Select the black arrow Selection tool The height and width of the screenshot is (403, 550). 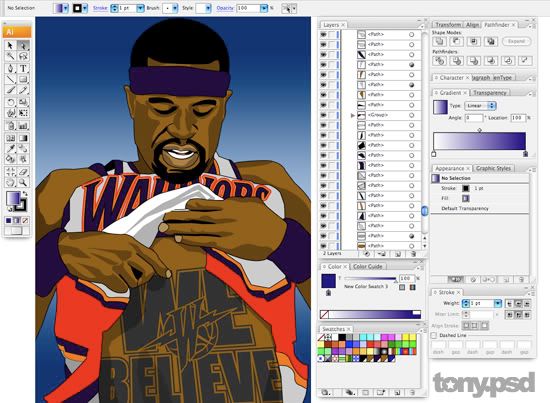click(10, 45)
